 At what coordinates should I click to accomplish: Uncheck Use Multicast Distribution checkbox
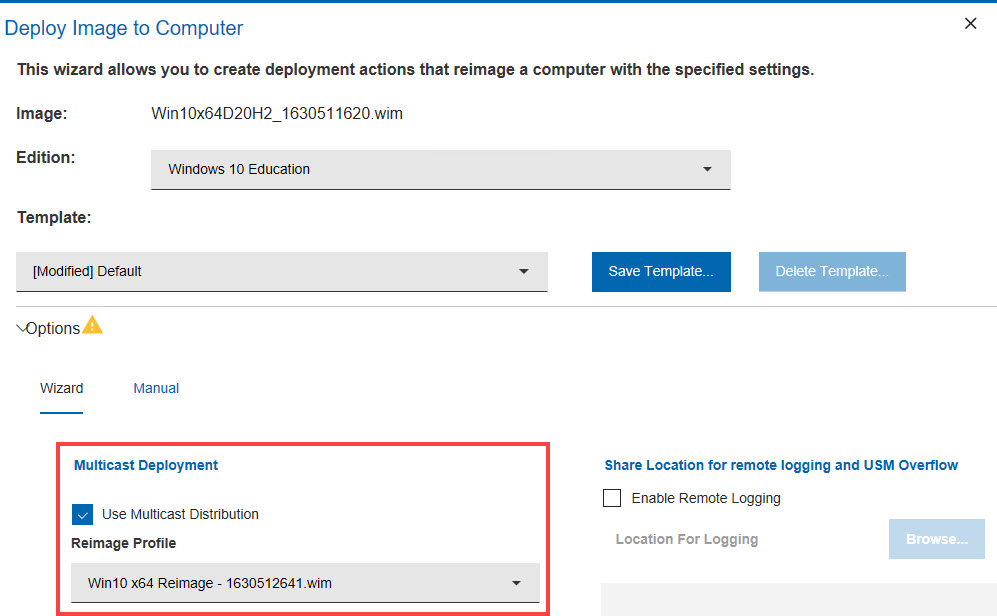[82, 515]
